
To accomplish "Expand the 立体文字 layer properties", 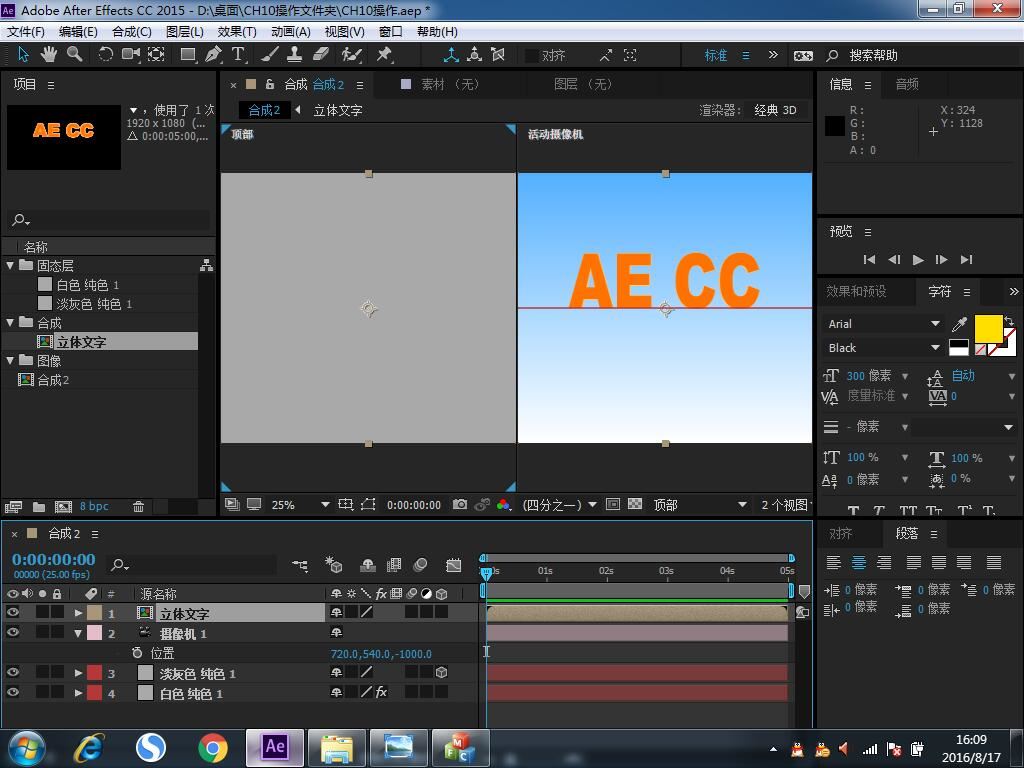I will (x=78, y=613).
